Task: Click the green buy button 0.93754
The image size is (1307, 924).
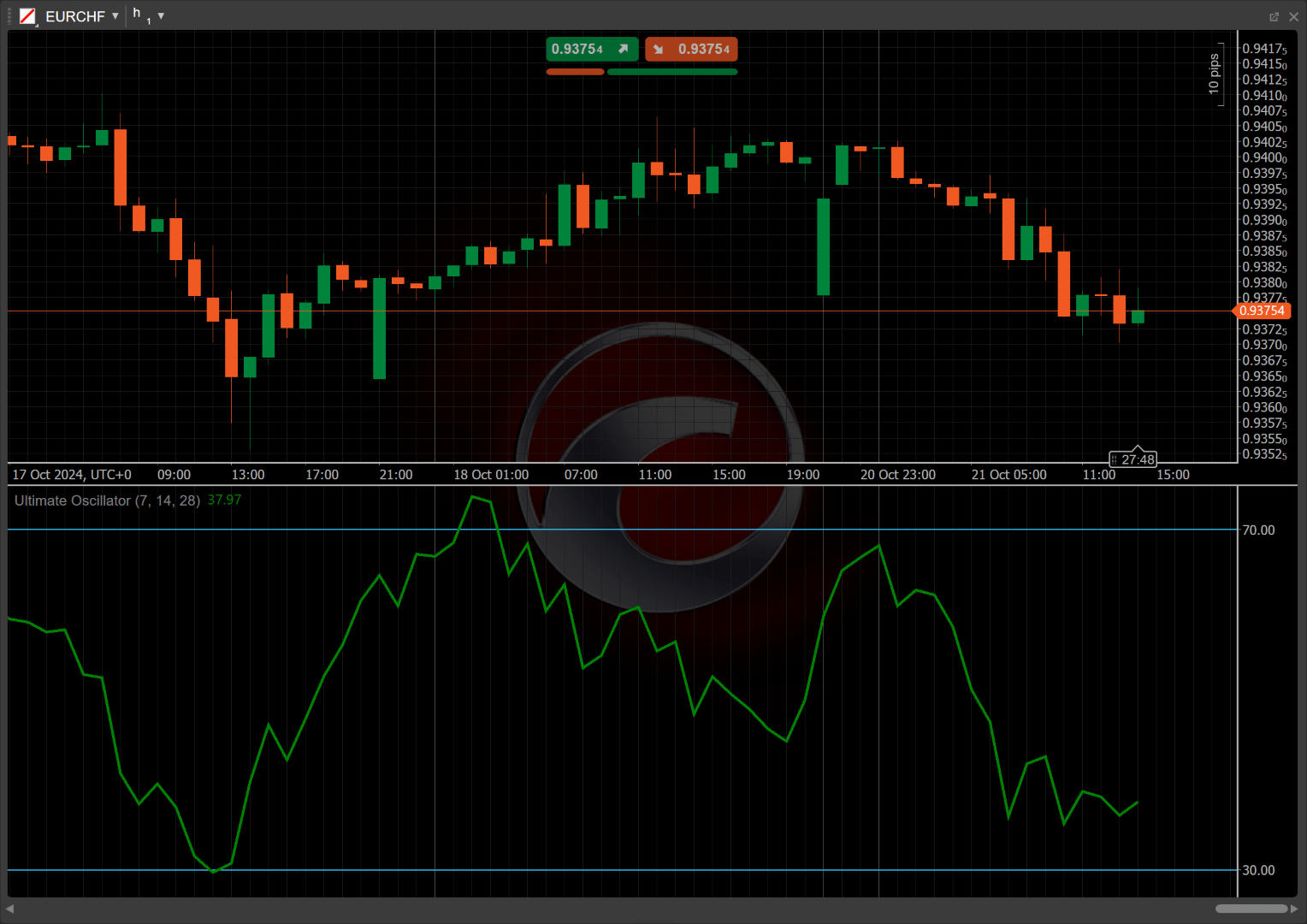Action: pos(592,50)
